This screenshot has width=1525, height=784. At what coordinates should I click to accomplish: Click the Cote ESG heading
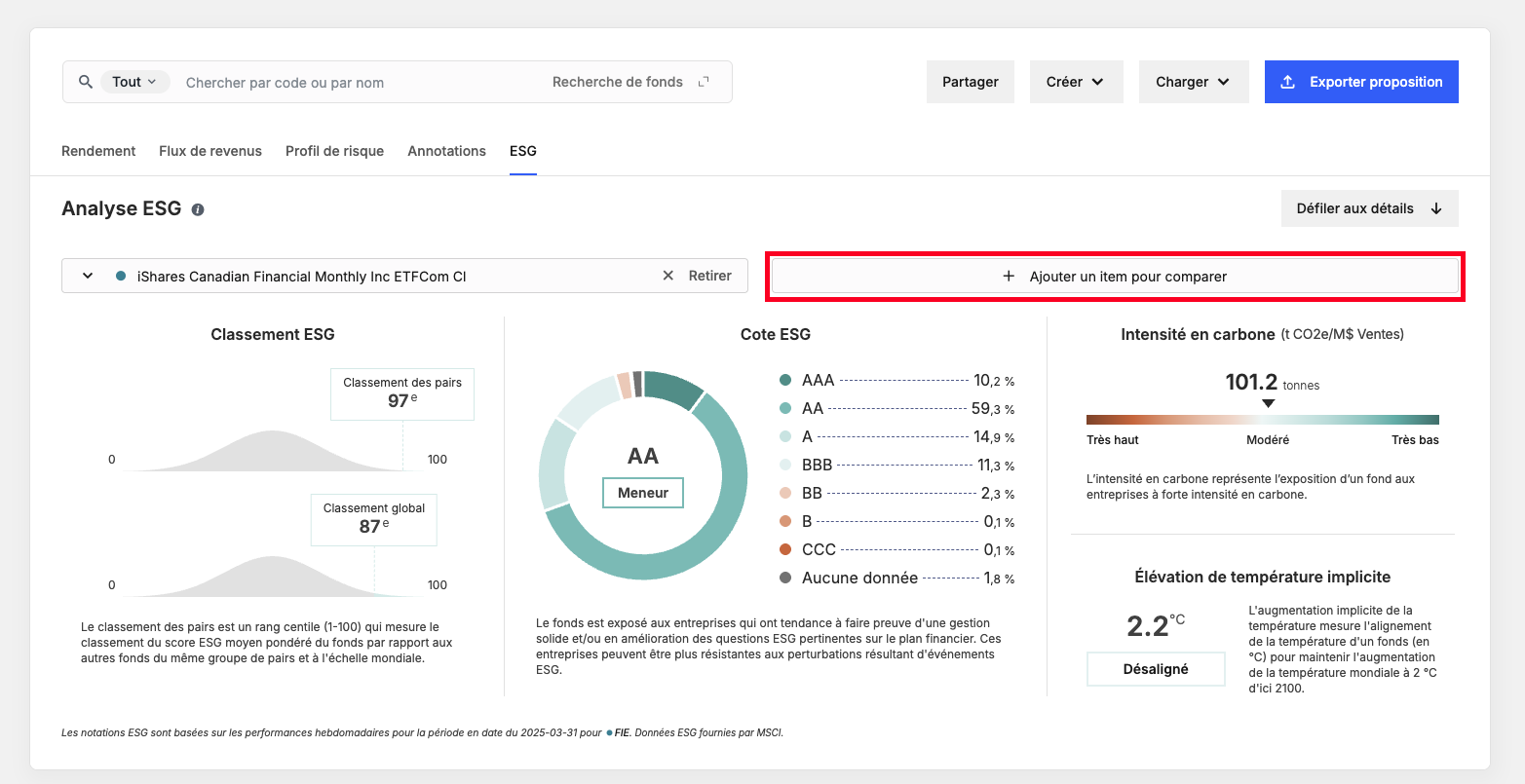pos(776,334)
